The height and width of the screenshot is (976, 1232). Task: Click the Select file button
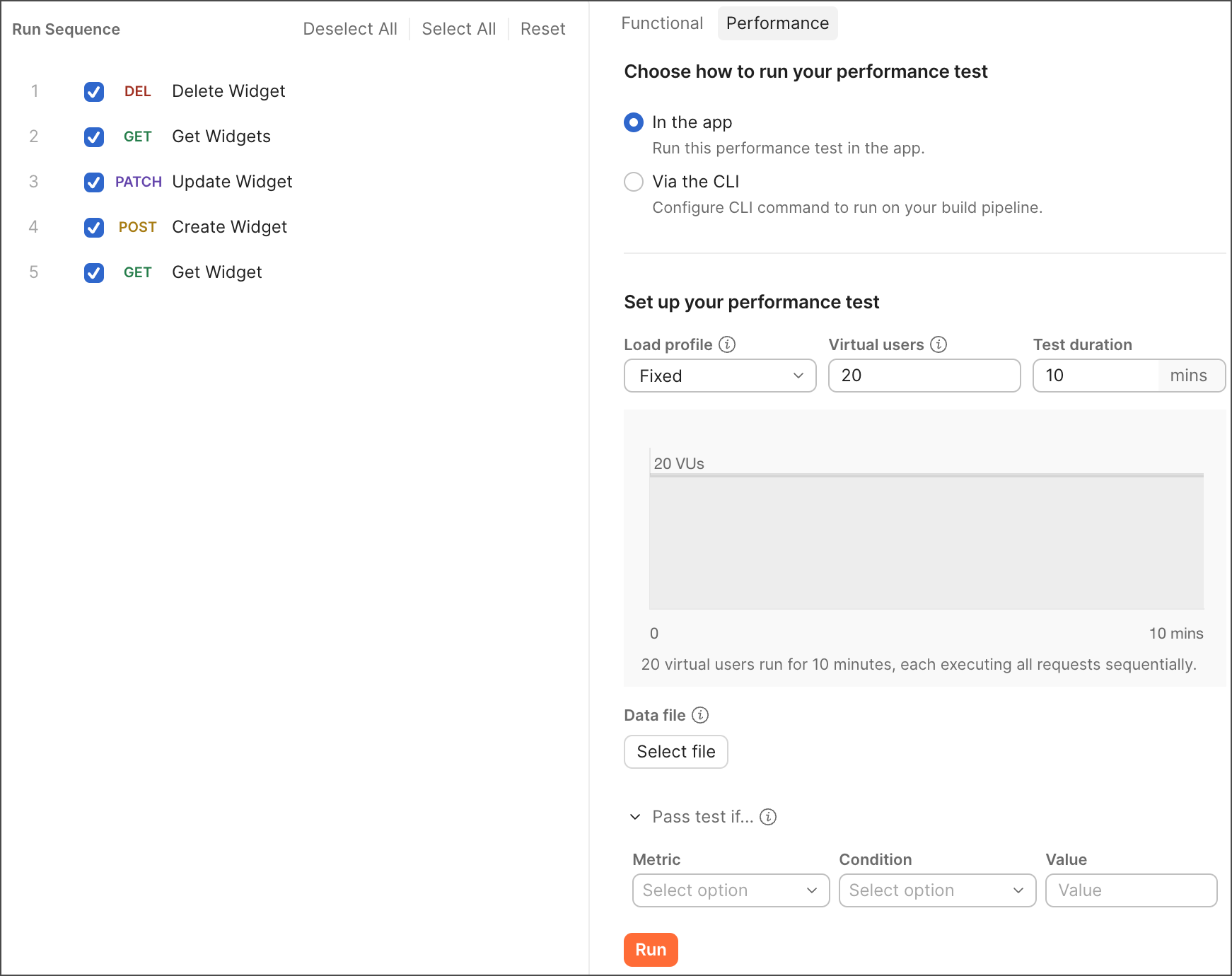[675, 752]
